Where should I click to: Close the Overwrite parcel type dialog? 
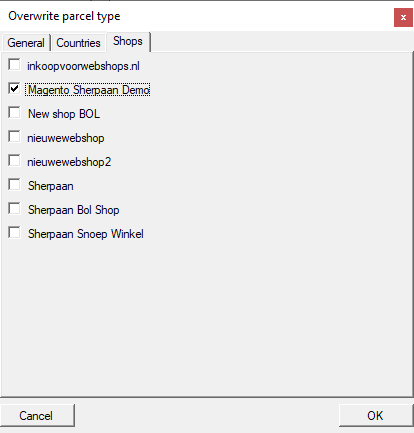click(x=403, y=17)
